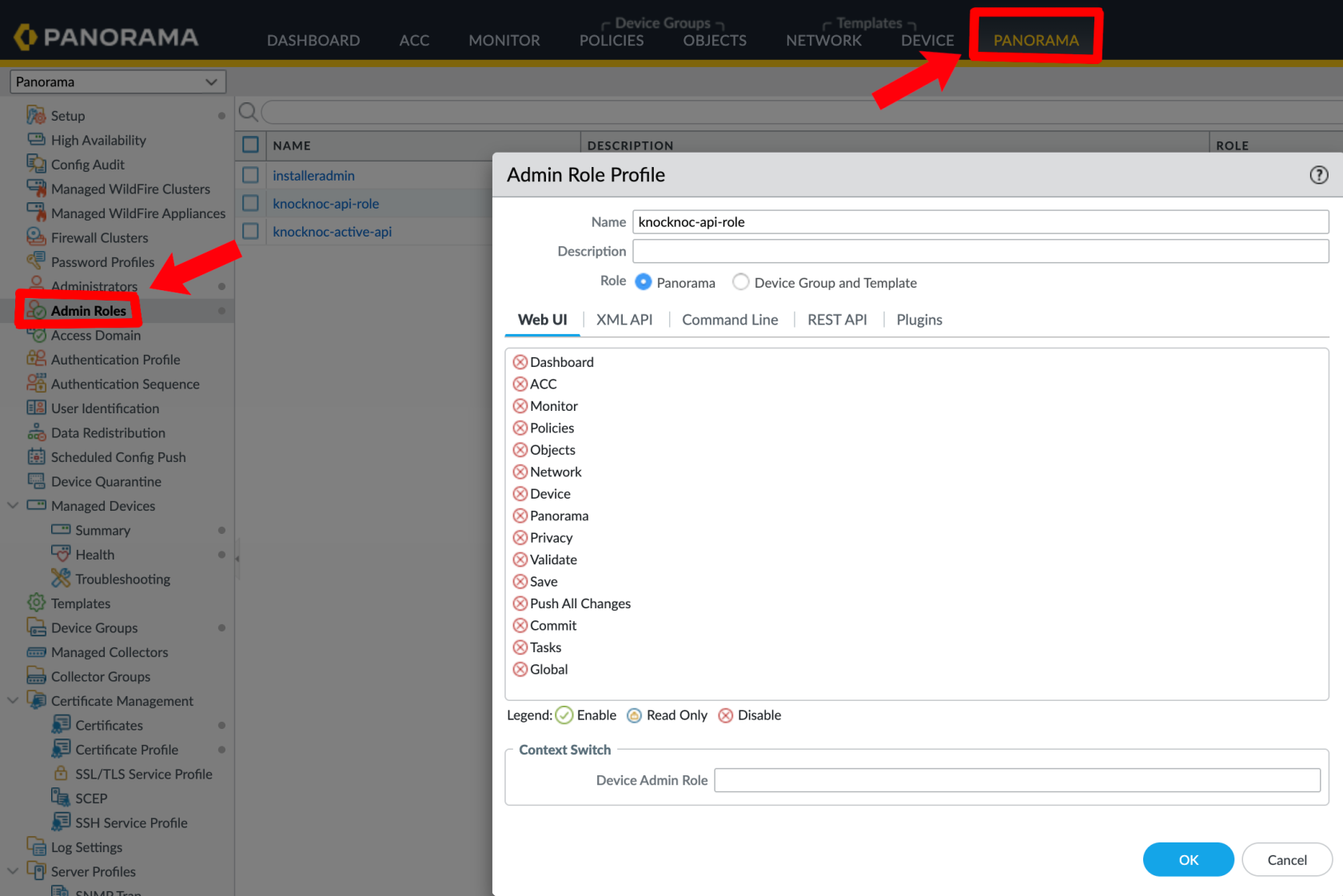Collapse the Certificate Management tree node
This screenshot has width=1343, height=896.
13,701
